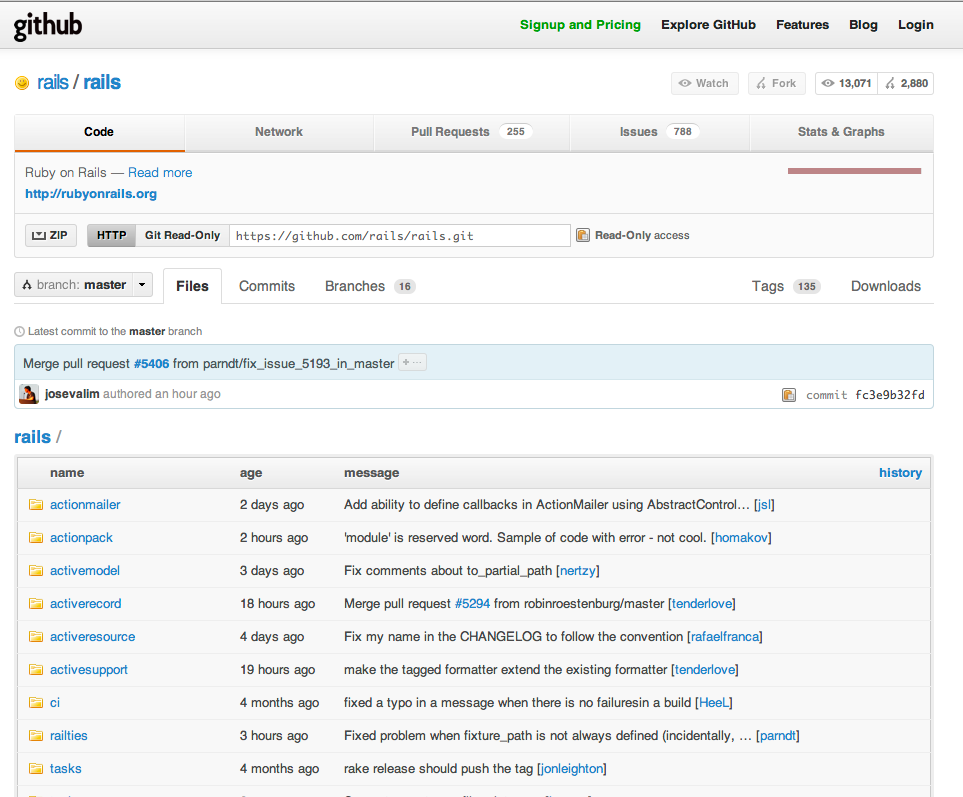Viewport: 963px width, 797px height.
Task: Open the actionmailer directory link
Action: pos(85,505)
